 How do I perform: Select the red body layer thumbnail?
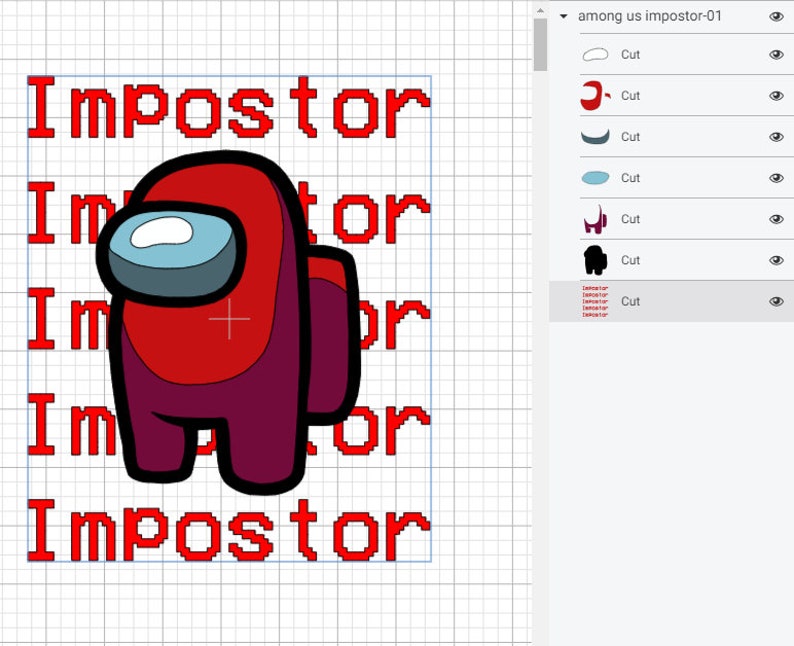click(x=596, y=95)
